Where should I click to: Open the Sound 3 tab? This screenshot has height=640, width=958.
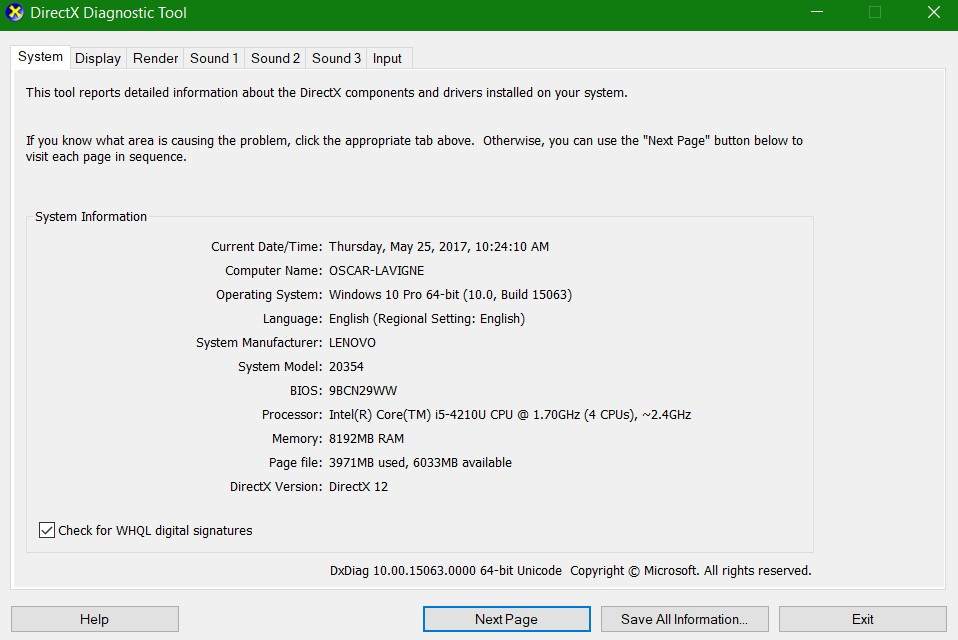click(336, 58)
